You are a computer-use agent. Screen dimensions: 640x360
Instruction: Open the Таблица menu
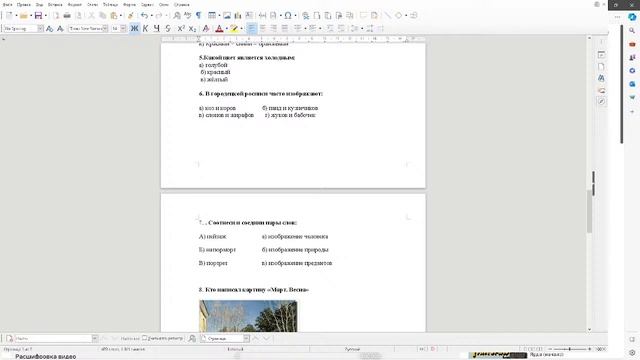pos(110,4)
